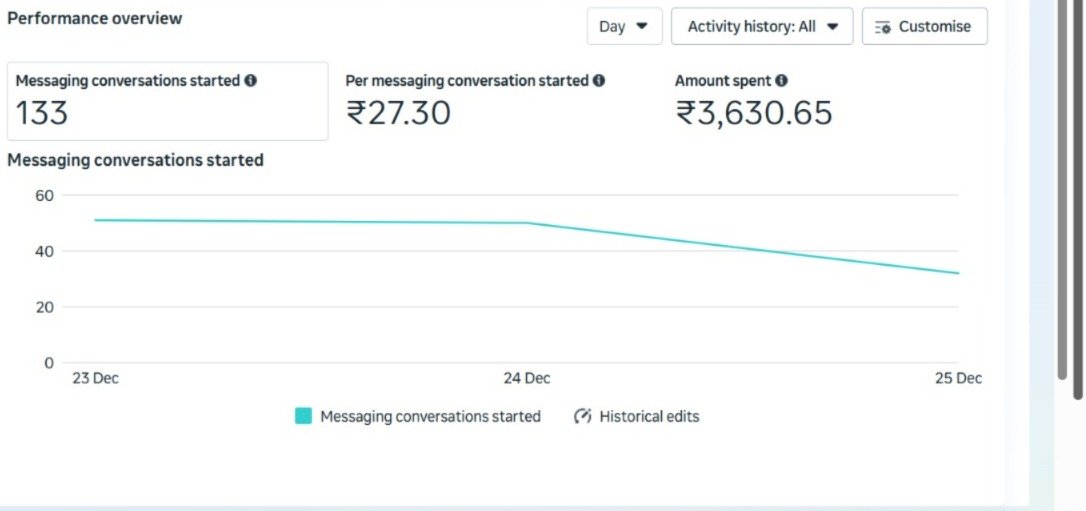Screen dimensions: 1086x511
Task: Click info icon beside Messaging conversations started
Action: 250,81
